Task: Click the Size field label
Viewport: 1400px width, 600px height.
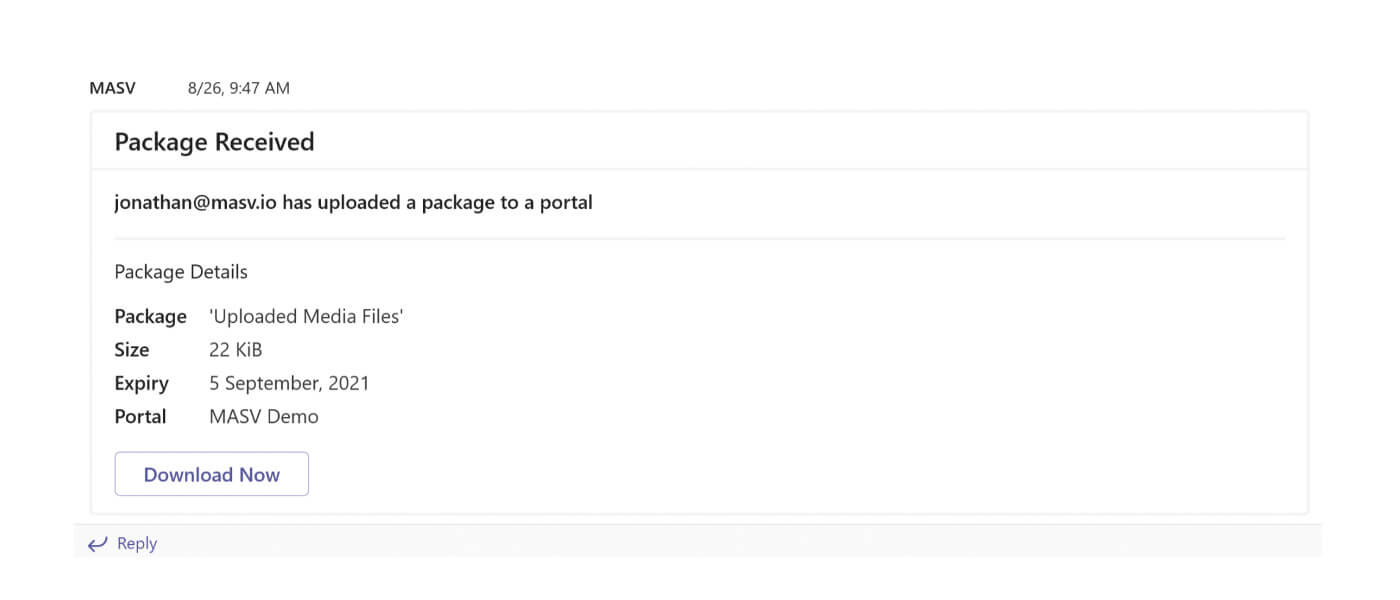Action: point(132,350)
